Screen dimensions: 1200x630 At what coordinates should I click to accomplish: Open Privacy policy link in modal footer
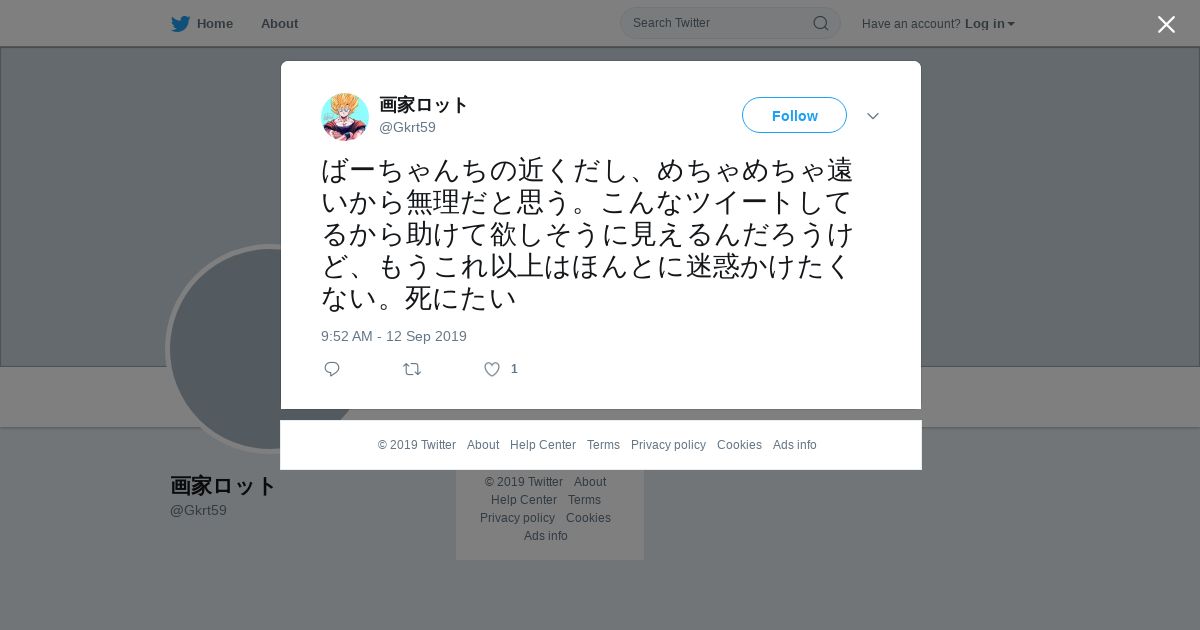[668, 445]
